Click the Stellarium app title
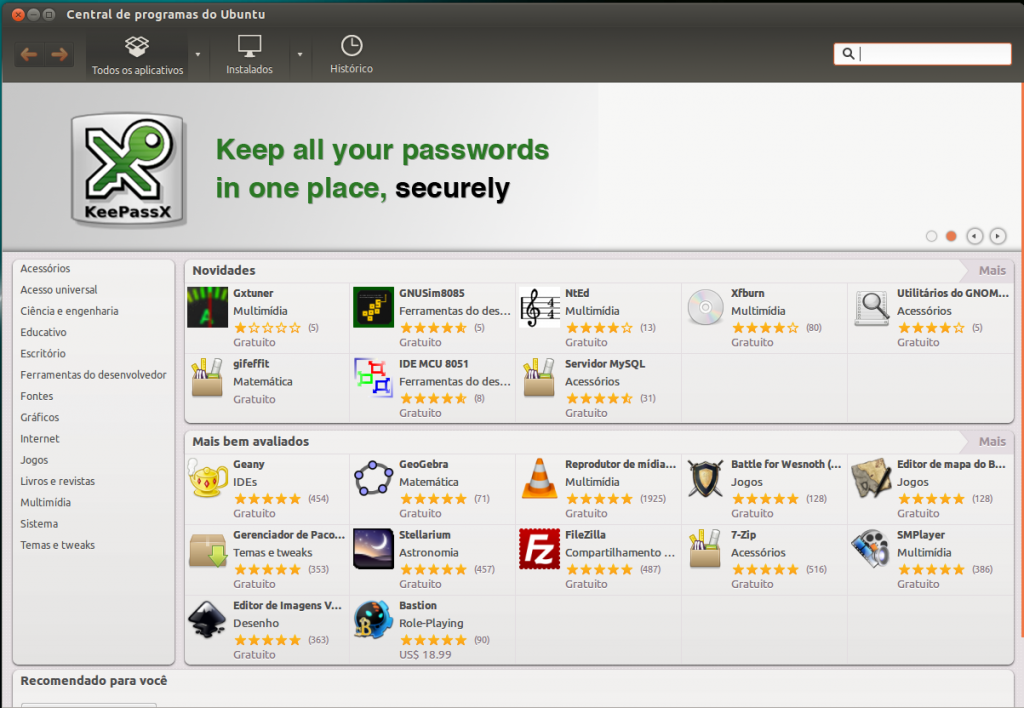Image resolution: width=1024 pixels, height=708 pixels. [x=425, y=535]
